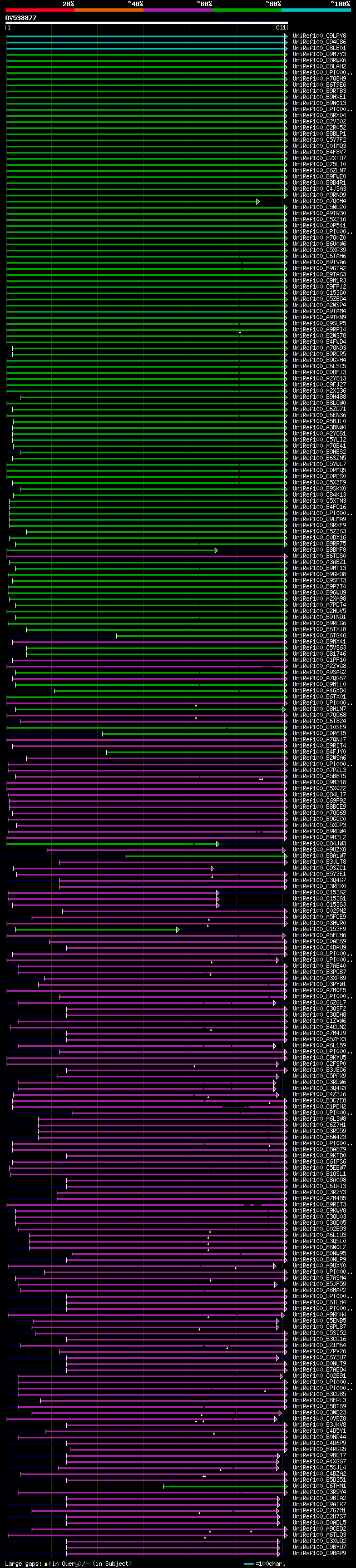
Task: Click label UniRef100_C6TG46
Action: [x=319, y=635]
